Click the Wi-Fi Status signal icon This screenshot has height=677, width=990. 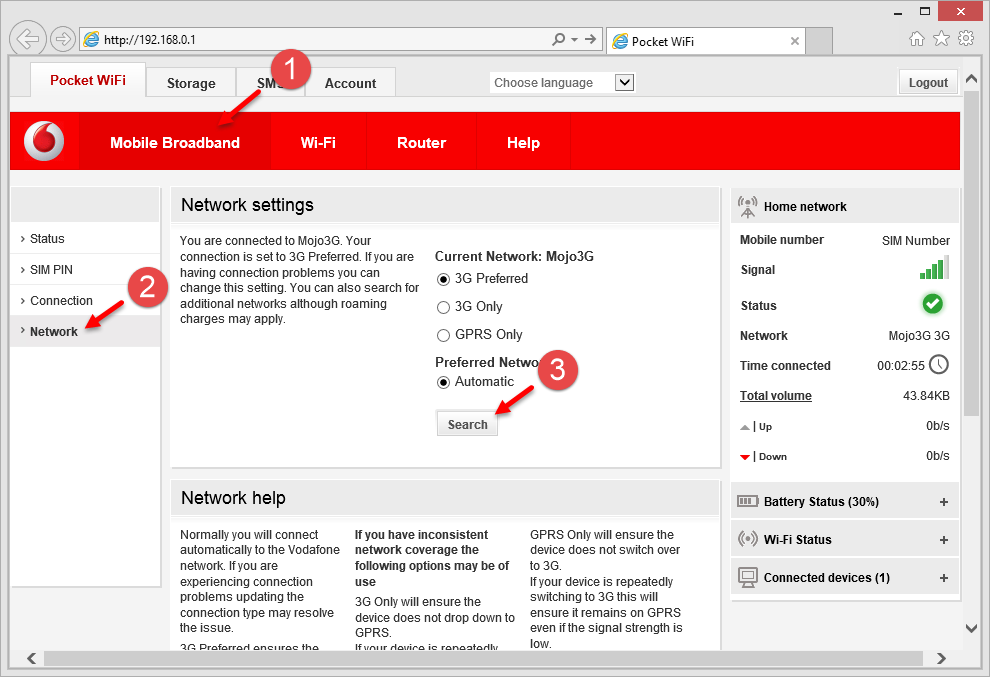(748, 539)
